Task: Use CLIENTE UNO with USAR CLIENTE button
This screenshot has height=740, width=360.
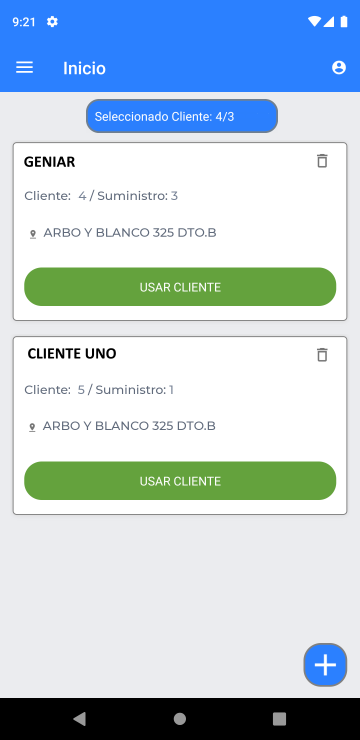Action: [180, 481]
